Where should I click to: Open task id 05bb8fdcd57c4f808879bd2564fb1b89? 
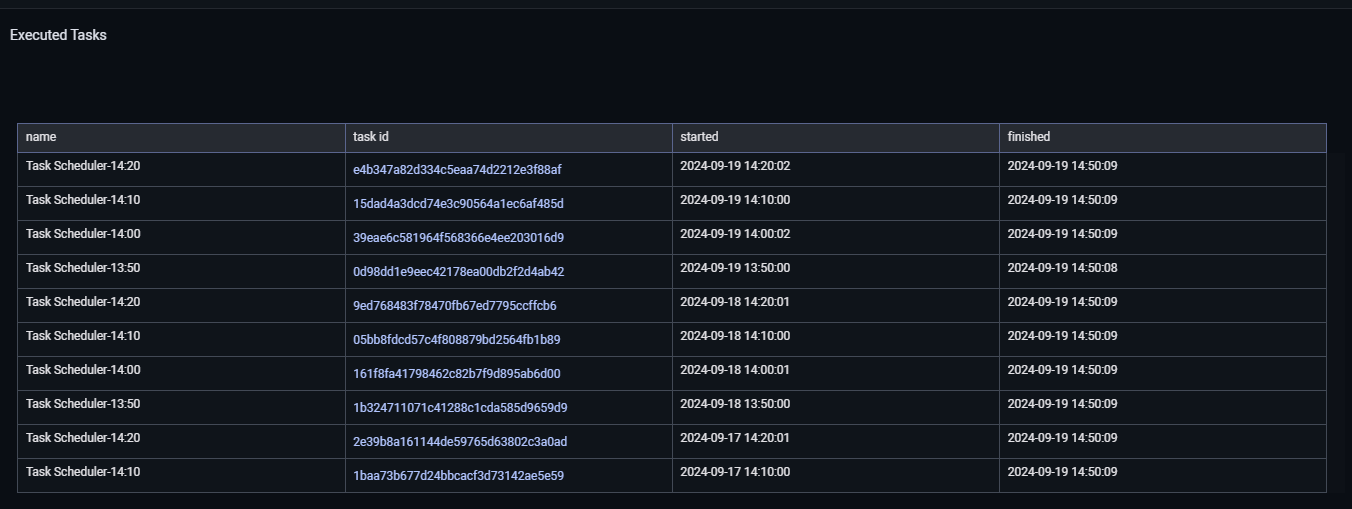pyautogui.click(x=456, y=340)
